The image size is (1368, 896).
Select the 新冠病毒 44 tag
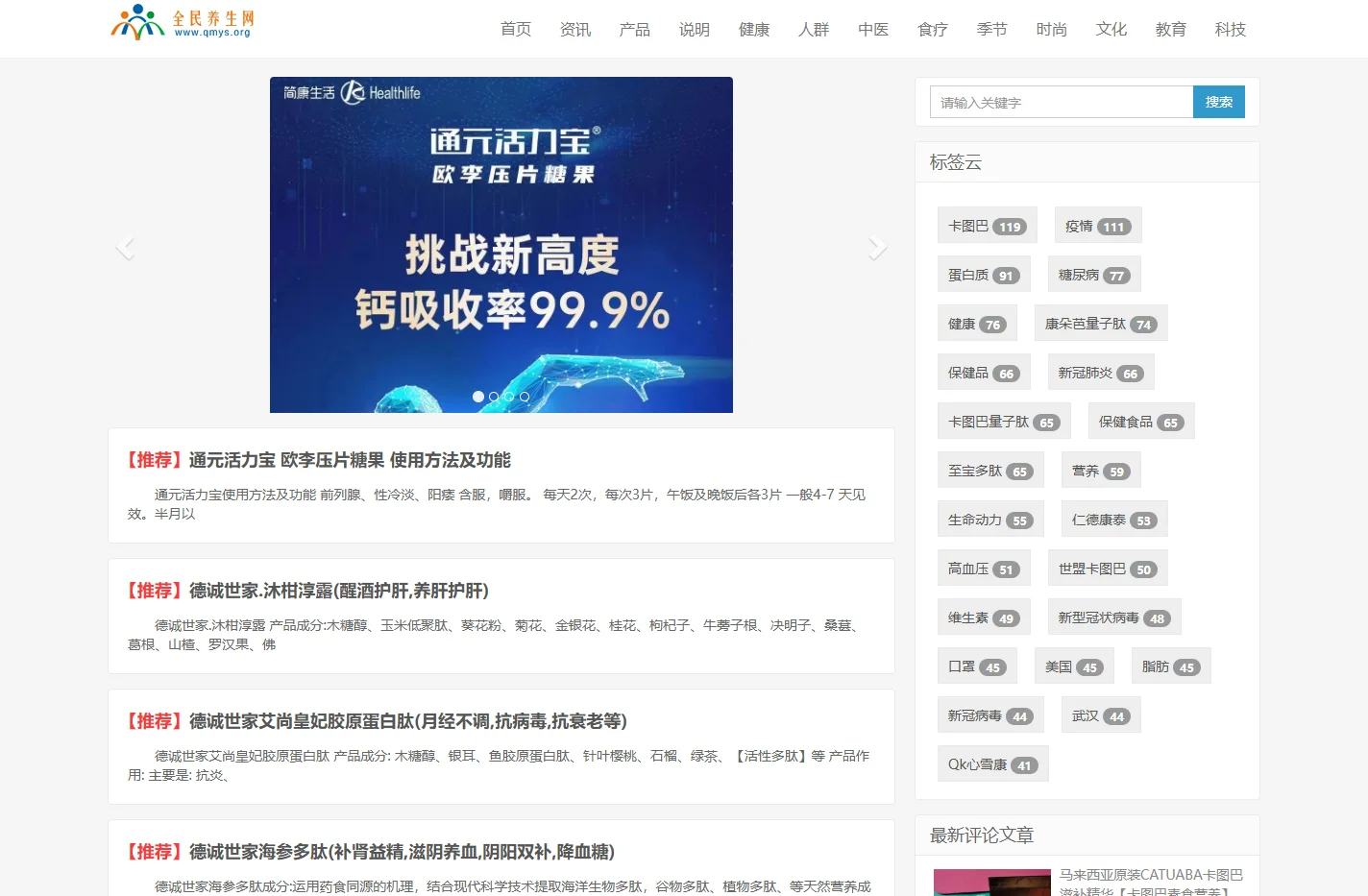pyautogui.click(x=990, y=715)
